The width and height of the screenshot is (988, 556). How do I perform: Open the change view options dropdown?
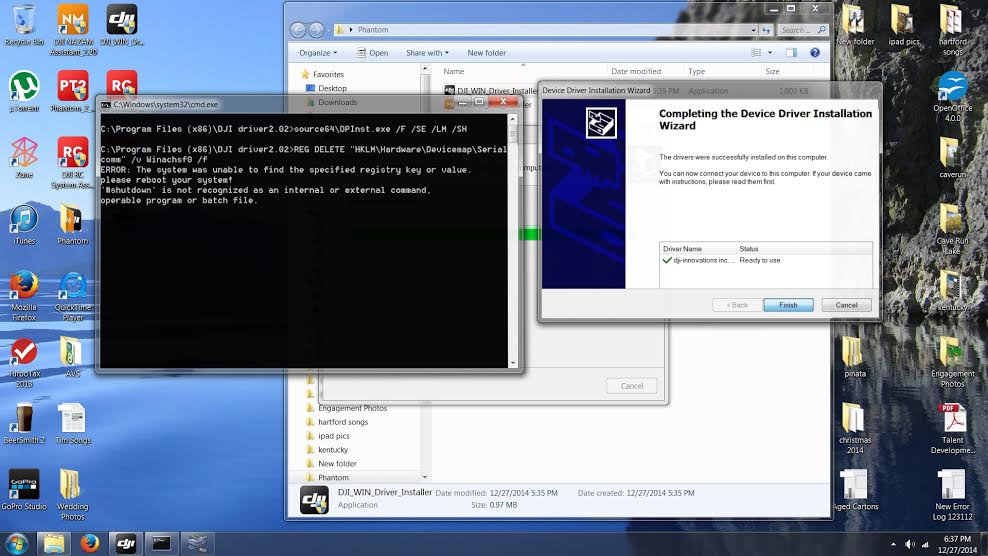click(769, 53)
